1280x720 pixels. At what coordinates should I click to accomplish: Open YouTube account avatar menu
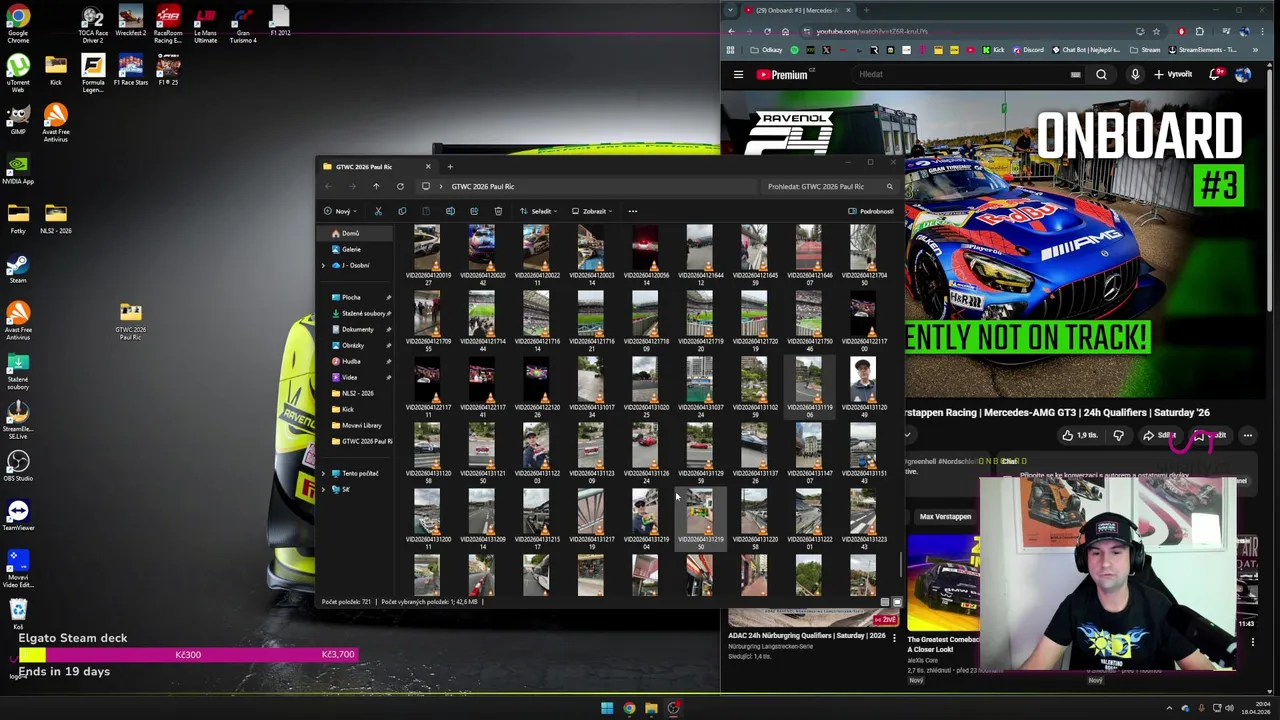pyautogui.click(x=1243, y=74)
